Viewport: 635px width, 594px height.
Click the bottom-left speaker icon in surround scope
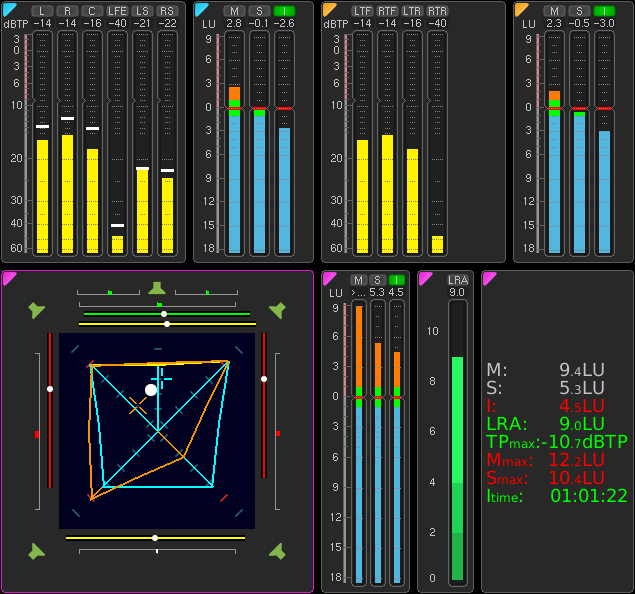[37, 551]
